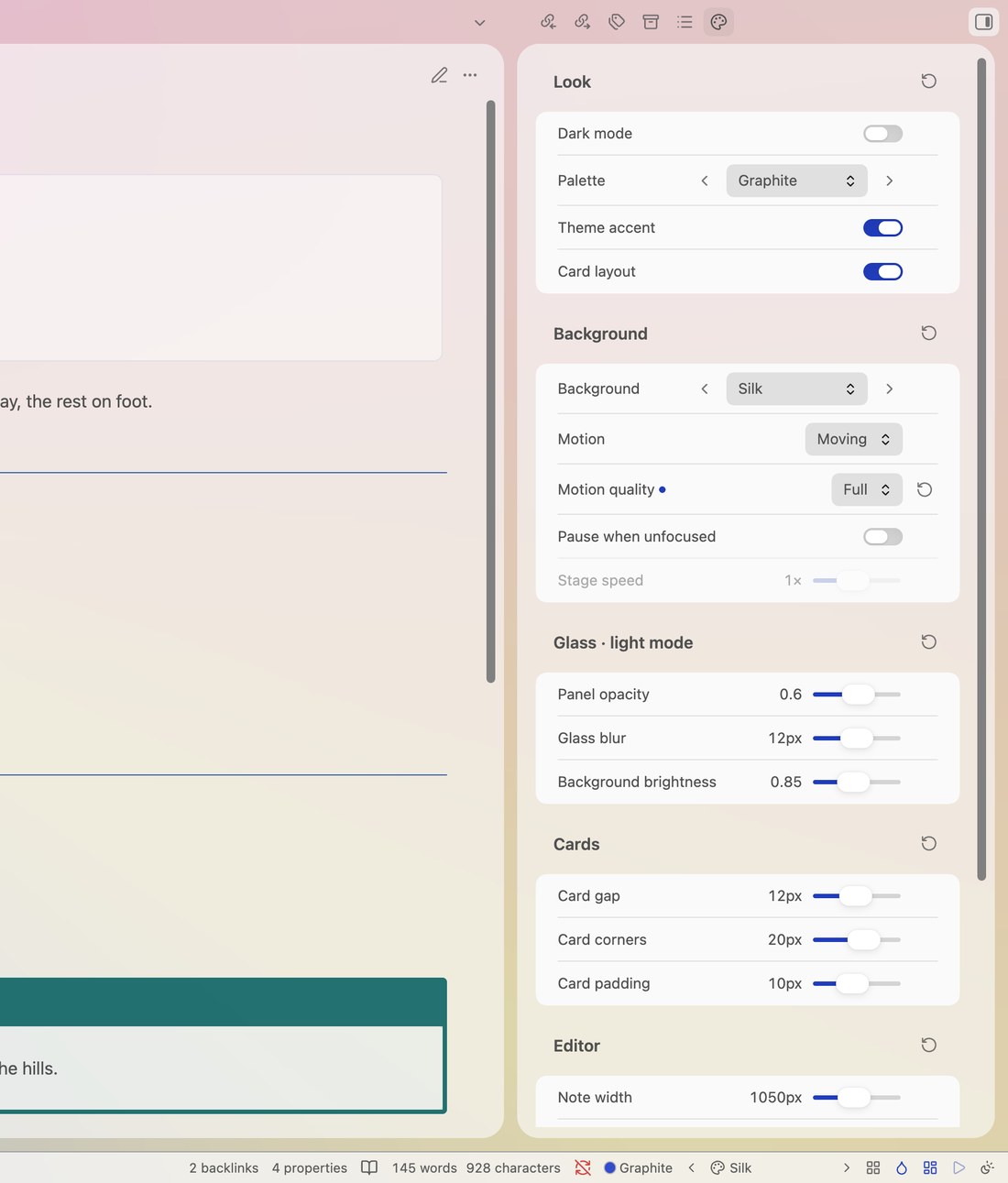Open the three-dots more options menu

[x=470, y=75]
